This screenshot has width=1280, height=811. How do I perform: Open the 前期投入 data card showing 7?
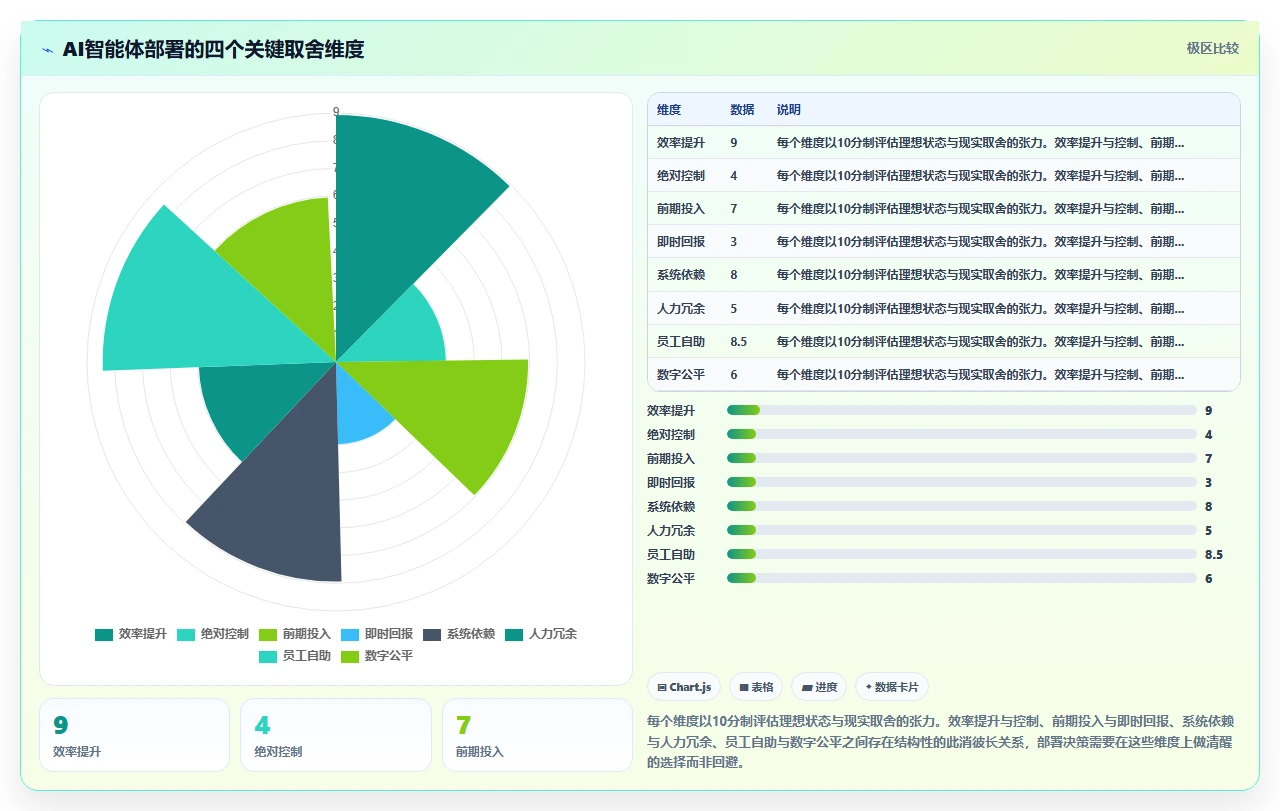pos(537,735)
